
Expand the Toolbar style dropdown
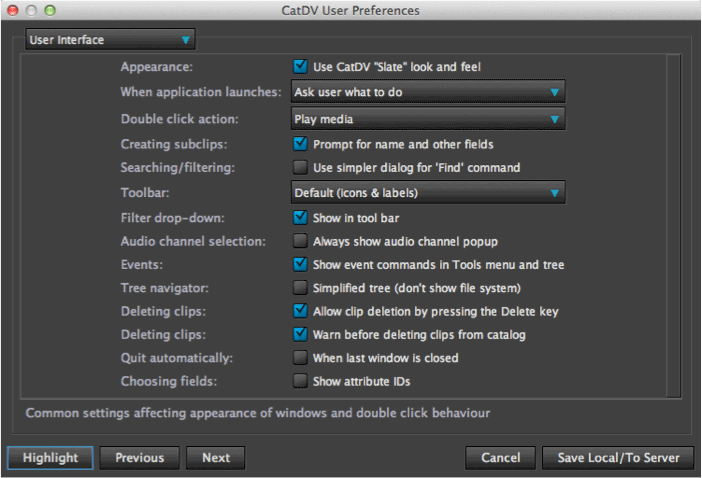click(428, 192)
